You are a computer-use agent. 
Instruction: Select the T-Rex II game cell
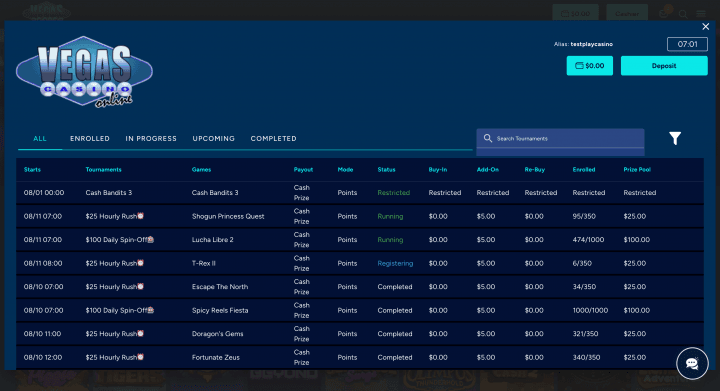pos(203,263)
